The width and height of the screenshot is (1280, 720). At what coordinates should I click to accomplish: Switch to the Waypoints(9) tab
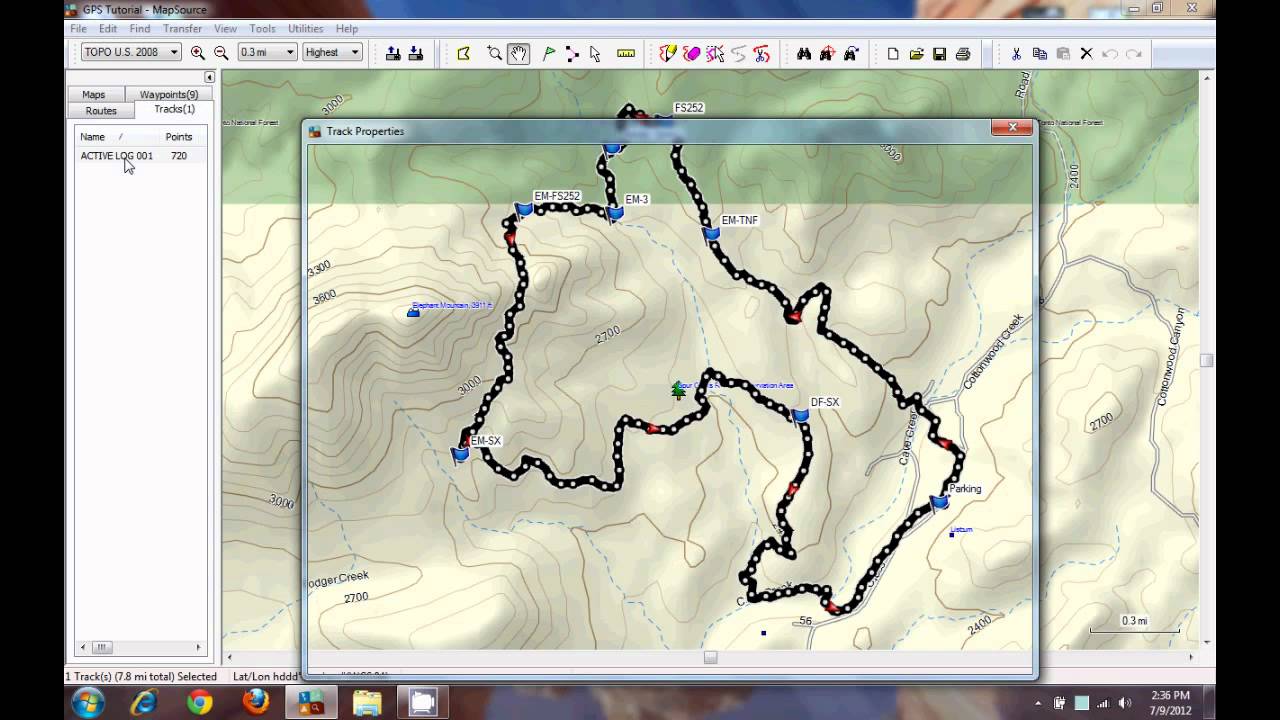[168, 94]
